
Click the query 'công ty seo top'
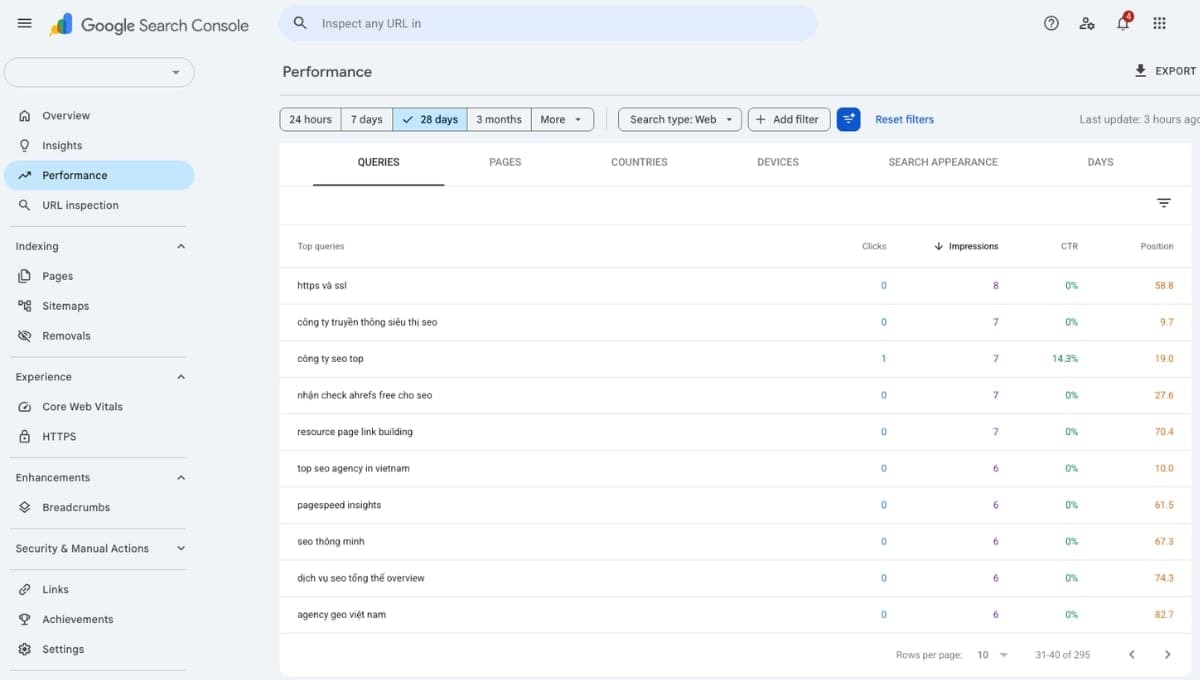pyautogui.click(x=330, y=359)
